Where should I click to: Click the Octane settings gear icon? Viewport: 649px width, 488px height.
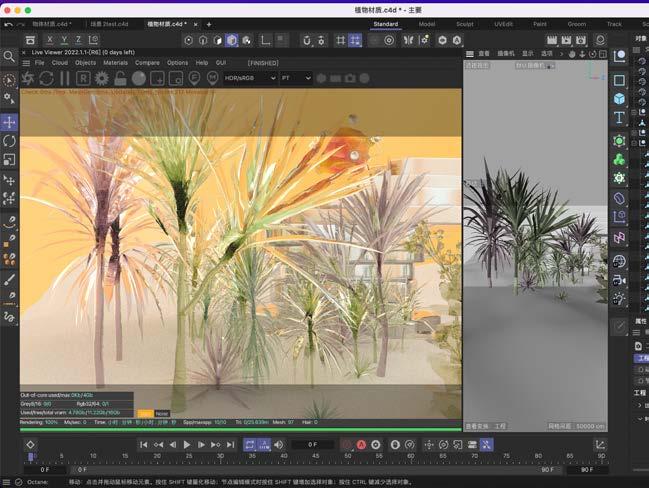point(103,78)
